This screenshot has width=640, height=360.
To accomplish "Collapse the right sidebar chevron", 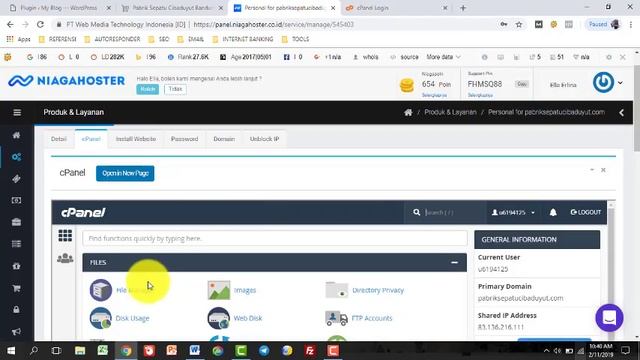I will 621,112.
